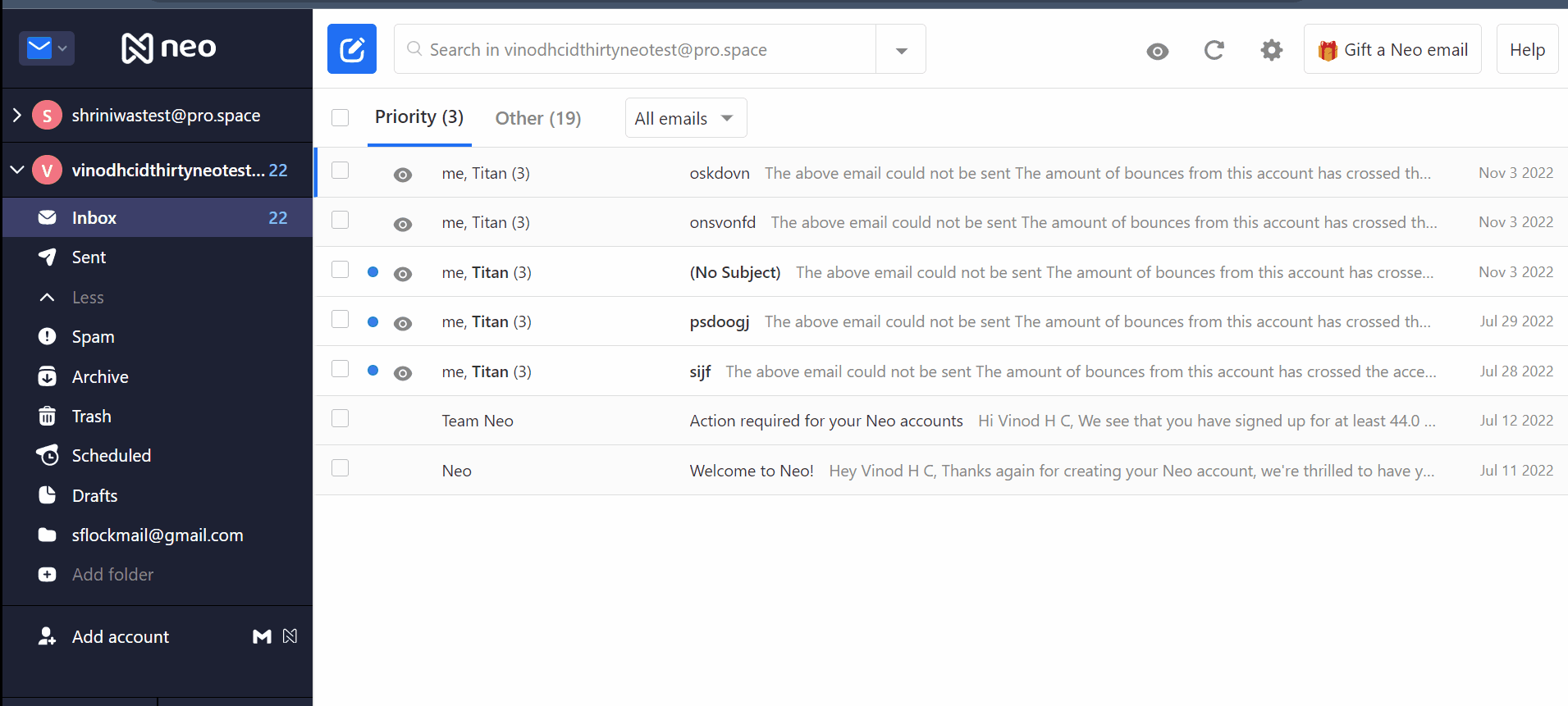Open the Spam folder
Image resolution: width=1568 pixels, height=706 pixels.
click(x=158, y=336)
